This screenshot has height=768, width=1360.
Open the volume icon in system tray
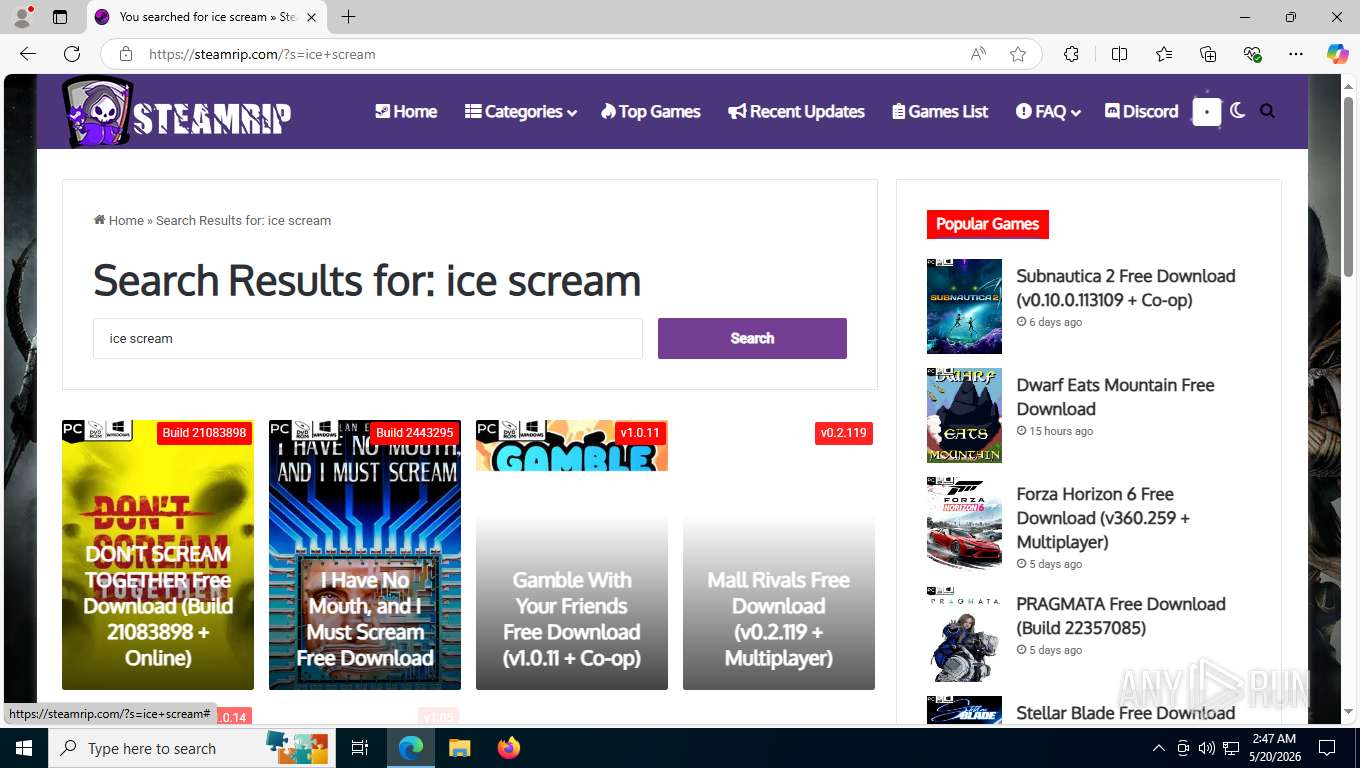[x=1207, y=748]
